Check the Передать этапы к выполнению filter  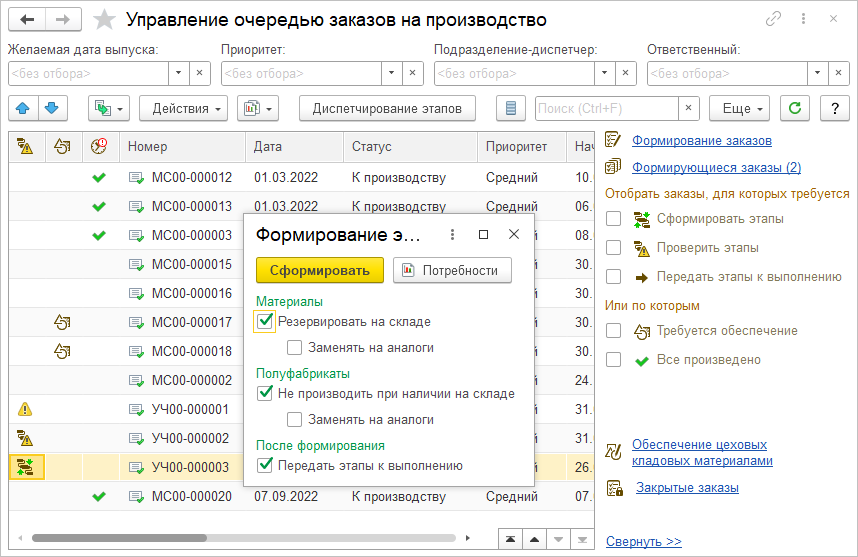613,277
